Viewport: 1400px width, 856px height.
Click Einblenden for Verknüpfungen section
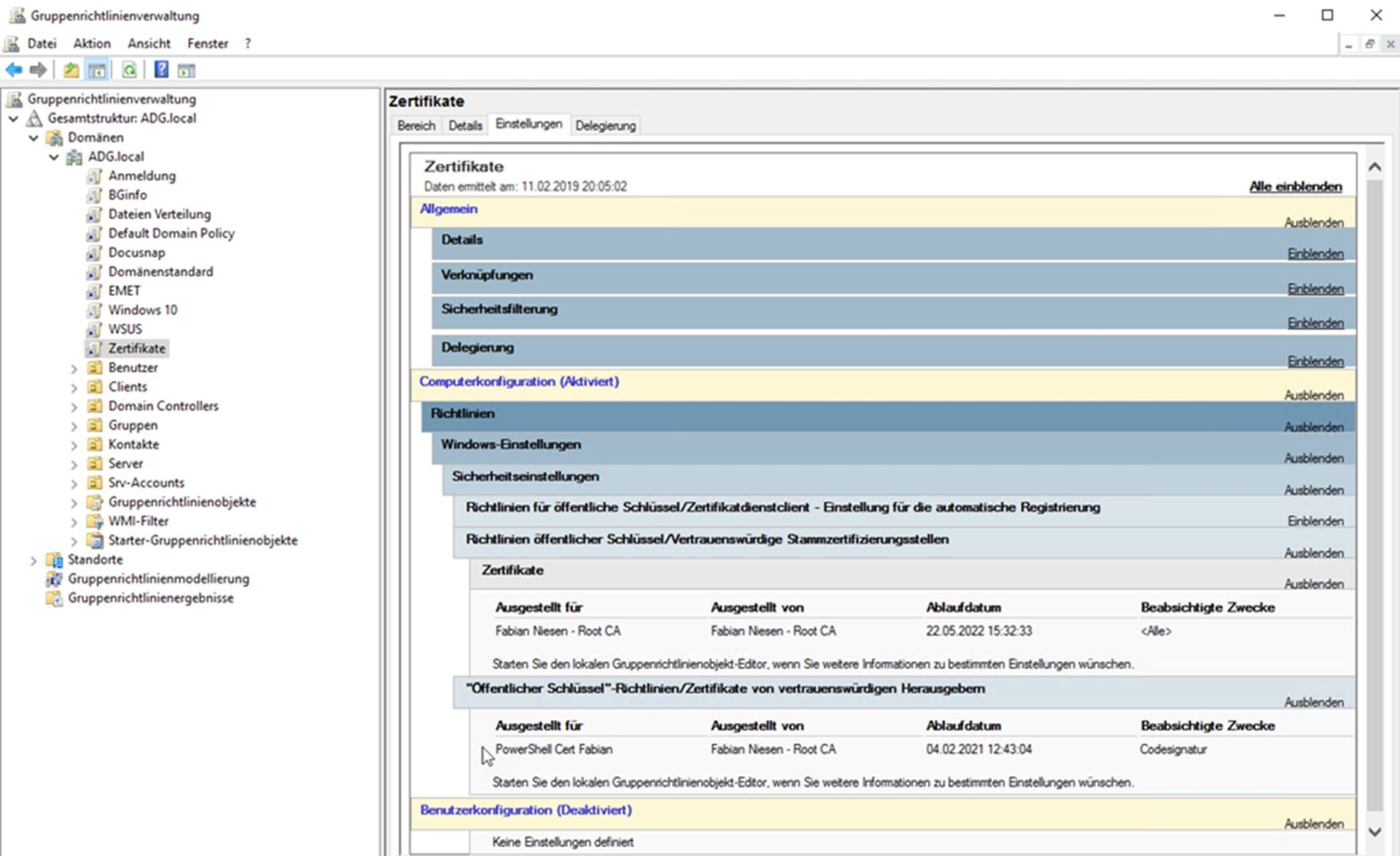tap(1315, 289)
